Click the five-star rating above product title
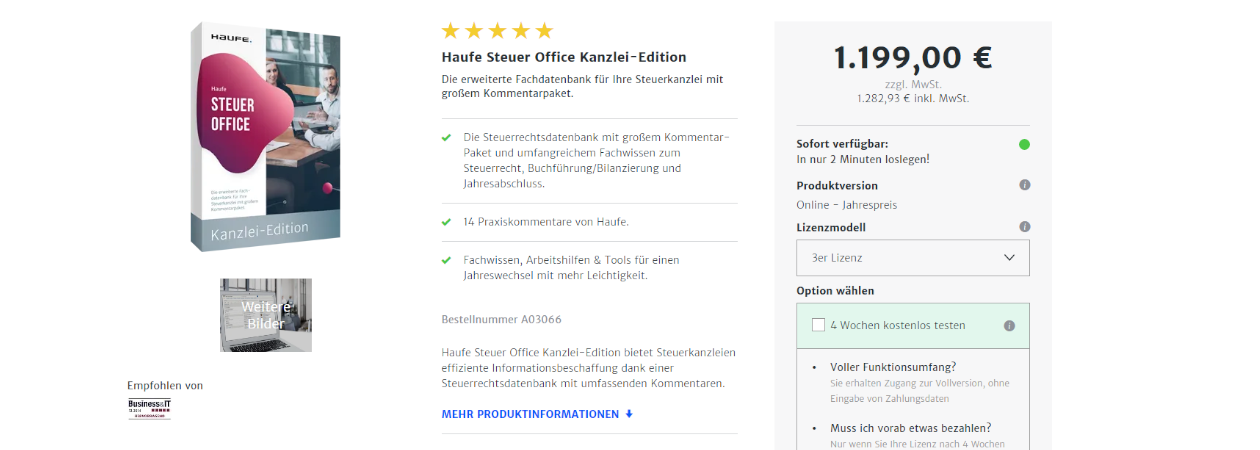This screenshot has height=450, width=1260. coord(497,31)
